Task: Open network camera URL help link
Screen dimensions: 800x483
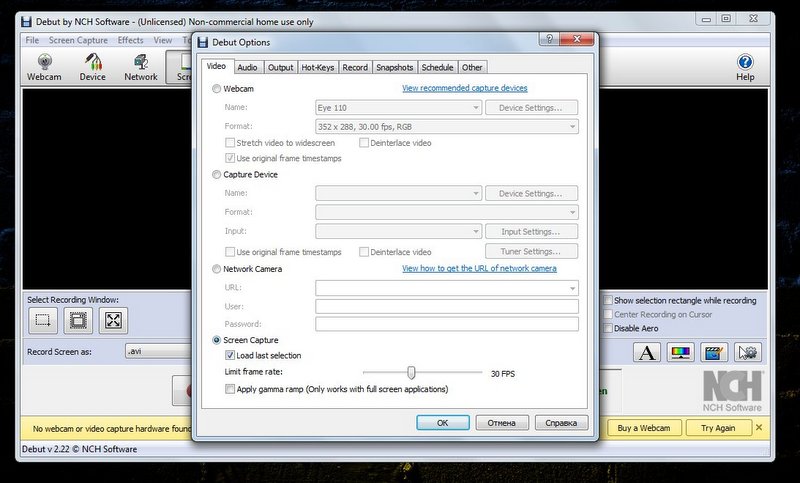Action: point(479,268)
